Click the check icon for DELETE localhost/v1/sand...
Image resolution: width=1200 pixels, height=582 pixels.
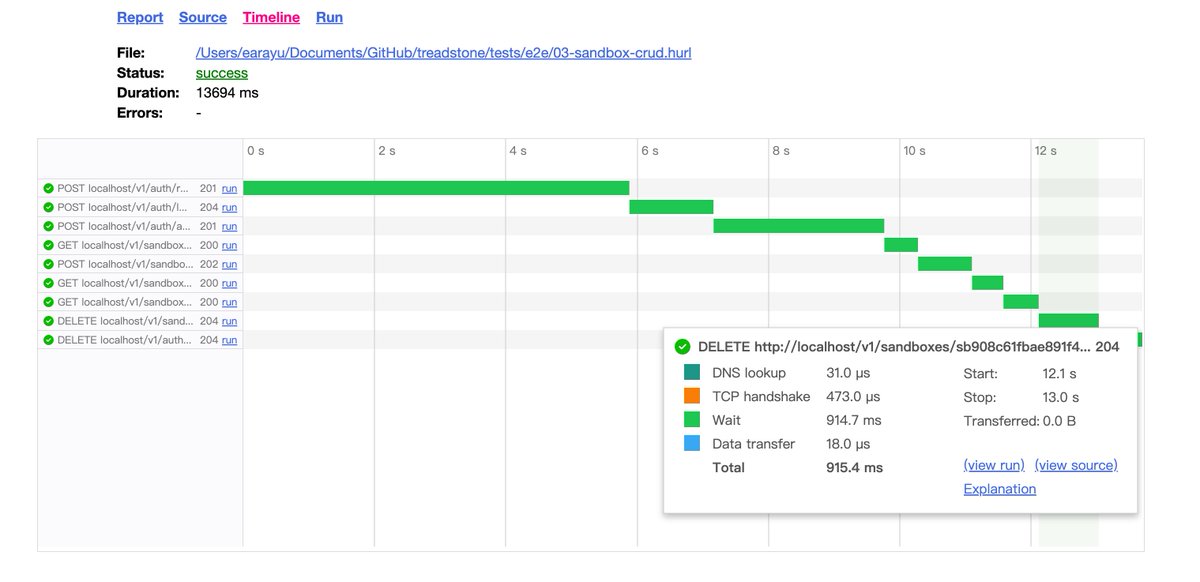(x=48, y=321)
